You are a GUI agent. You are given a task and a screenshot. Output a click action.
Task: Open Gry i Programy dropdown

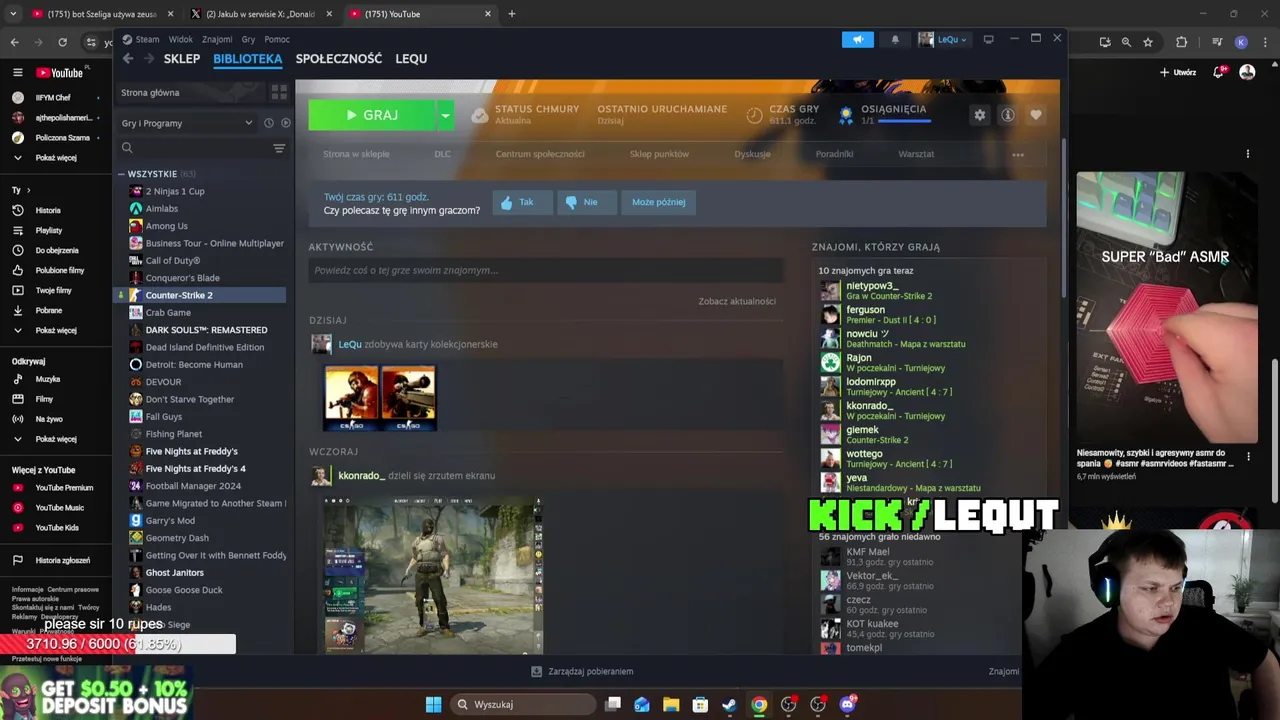pyautogui.click(x=187, y=123)
